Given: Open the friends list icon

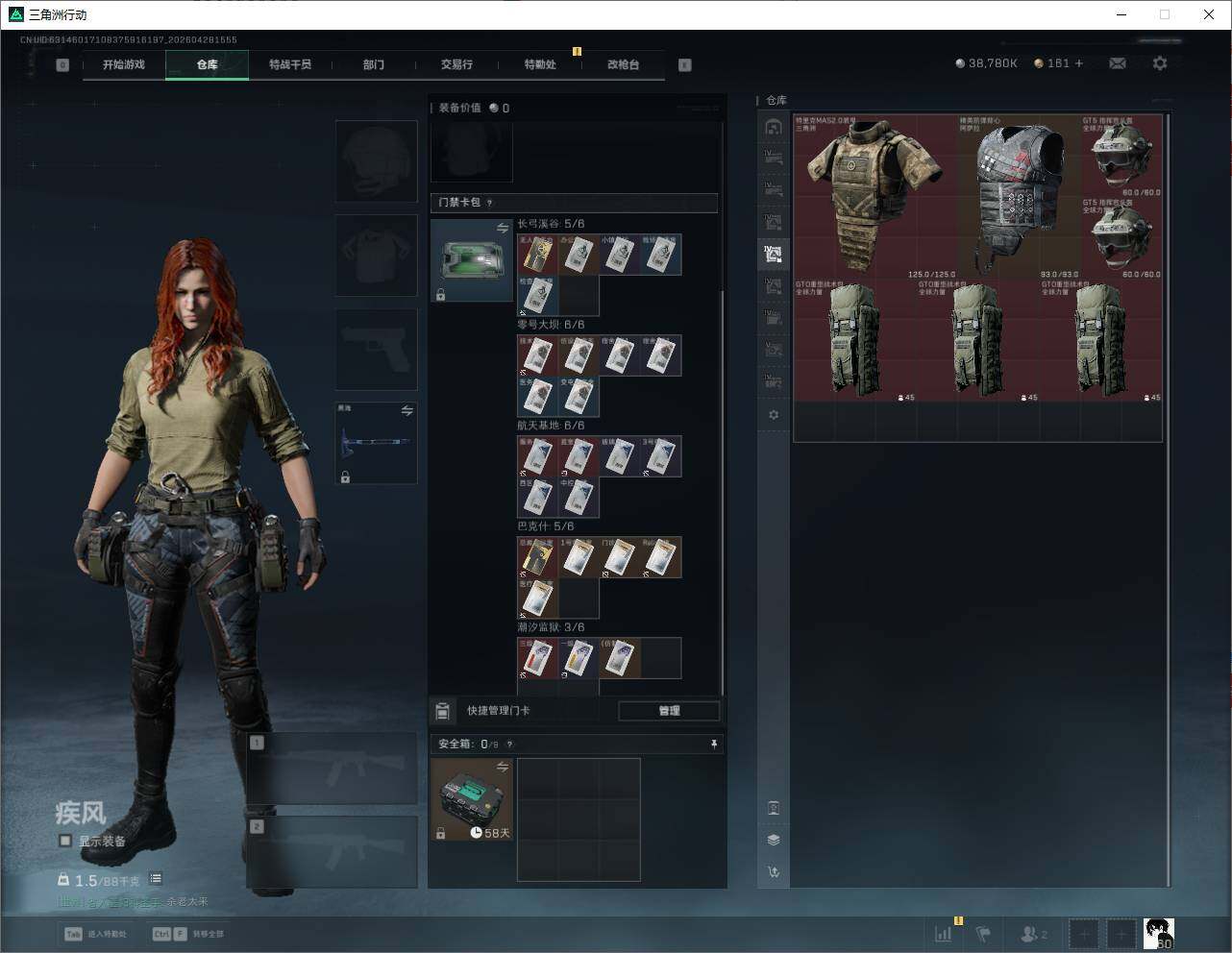Looking at the screenshot, I should (1034, 933).
